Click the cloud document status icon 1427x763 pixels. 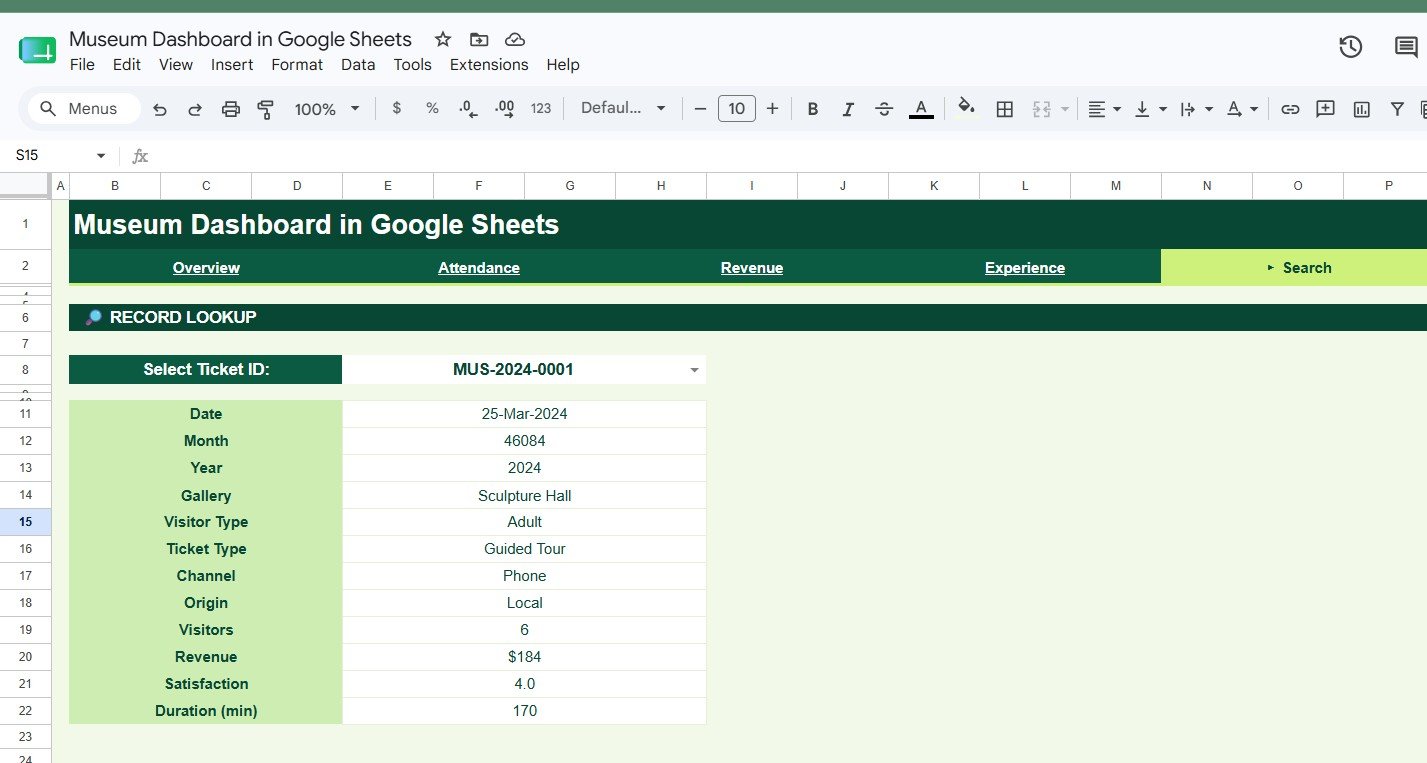pyautogui.click(x=515, y=39)
